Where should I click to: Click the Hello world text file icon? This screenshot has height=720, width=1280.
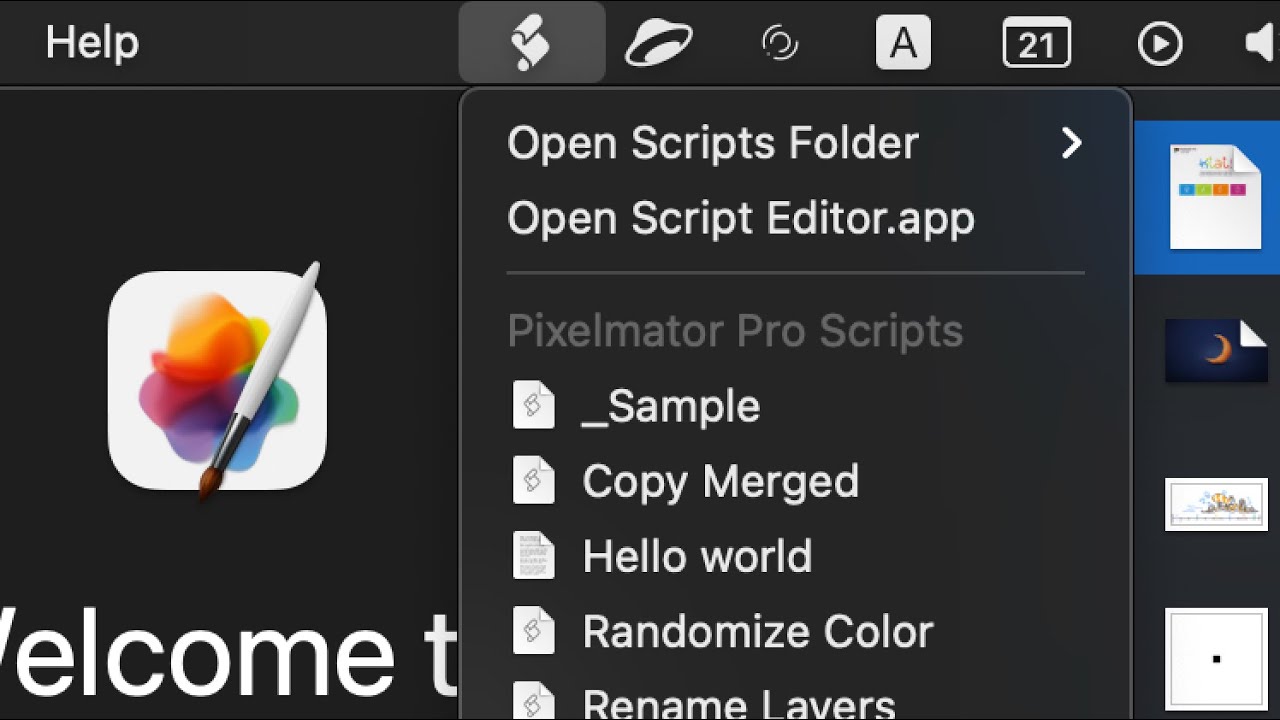tap(533, 556)
